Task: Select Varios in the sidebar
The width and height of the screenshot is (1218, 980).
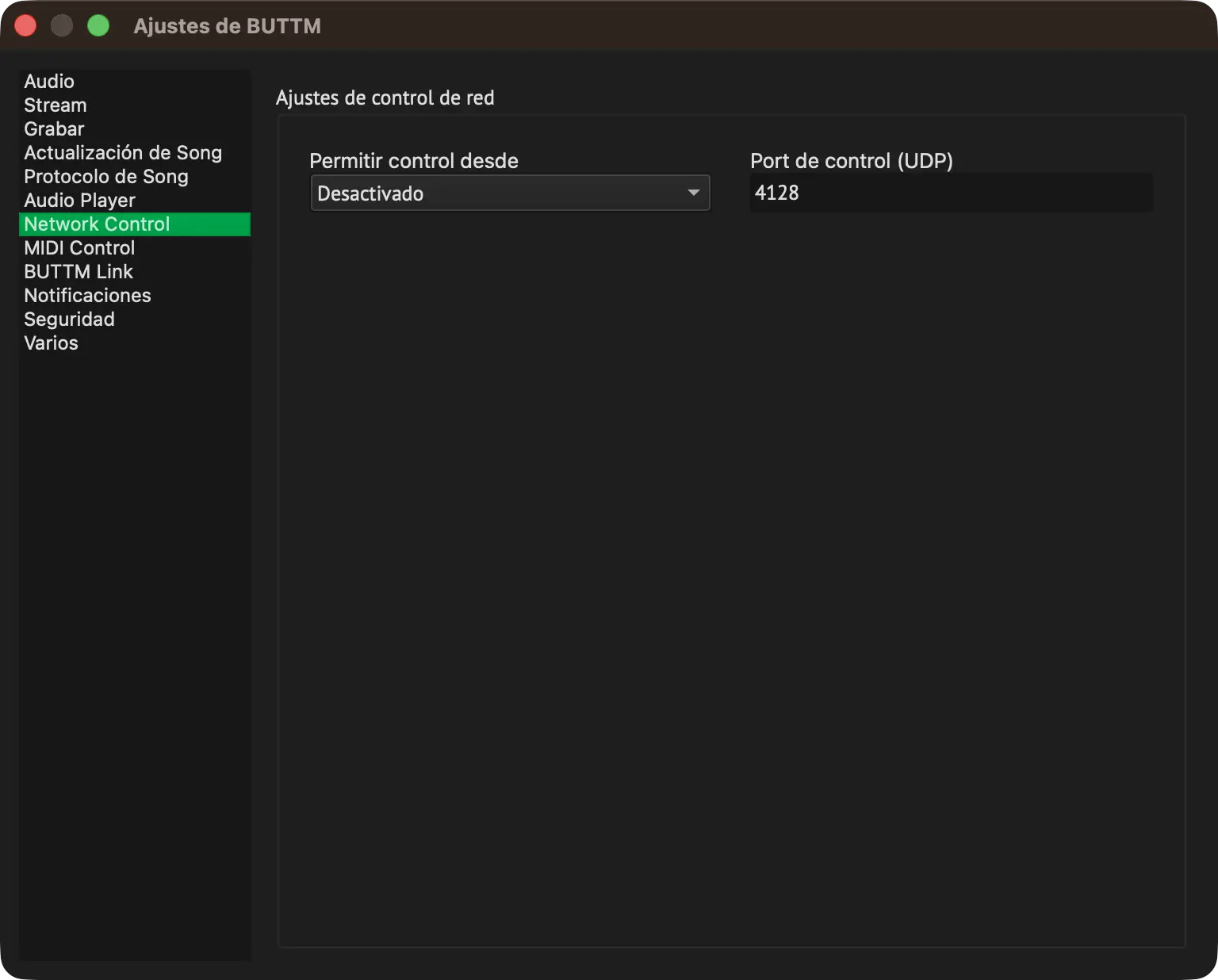Action: point(134,343)
